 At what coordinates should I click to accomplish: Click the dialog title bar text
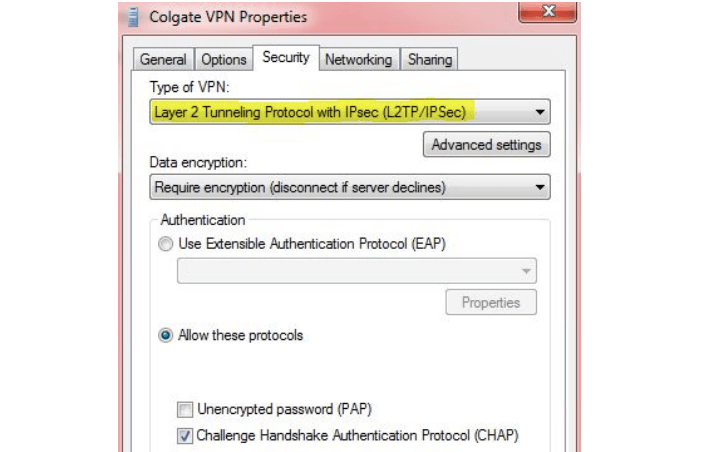(228, 17)
